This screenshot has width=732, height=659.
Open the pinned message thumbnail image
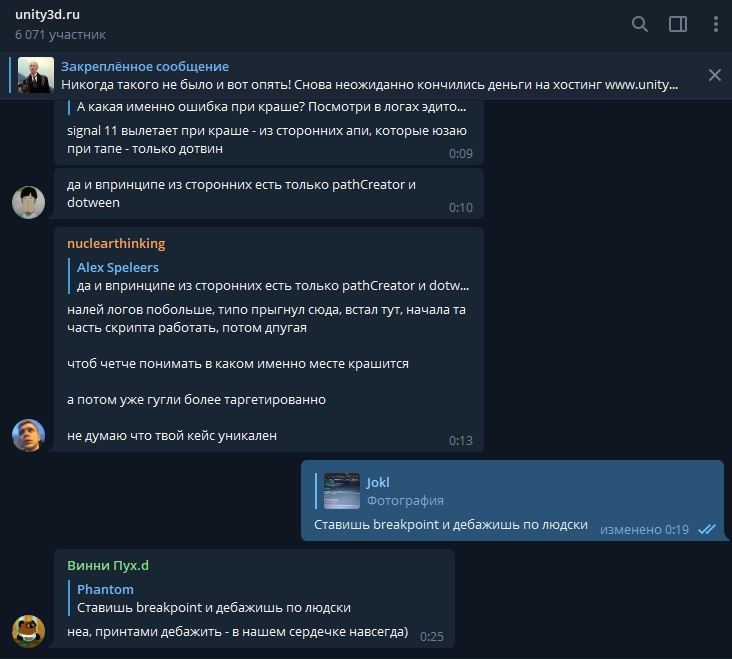click(36, 75)
